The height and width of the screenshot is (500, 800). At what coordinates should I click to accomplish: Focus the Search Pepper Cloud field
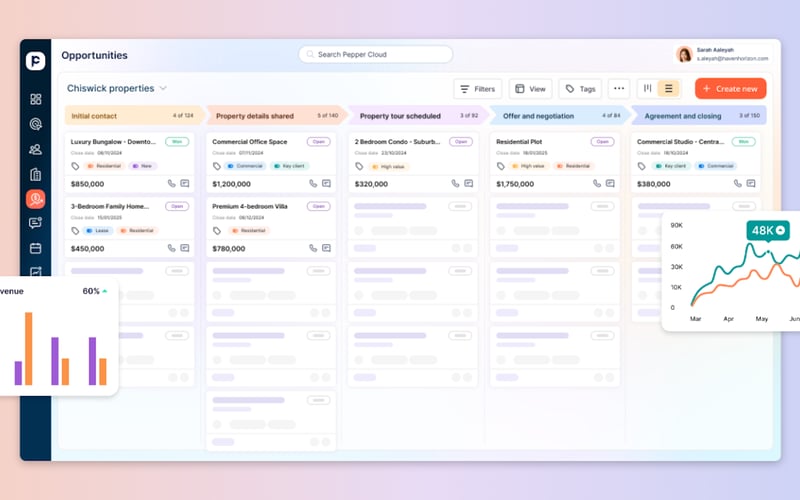pos(376,54)
